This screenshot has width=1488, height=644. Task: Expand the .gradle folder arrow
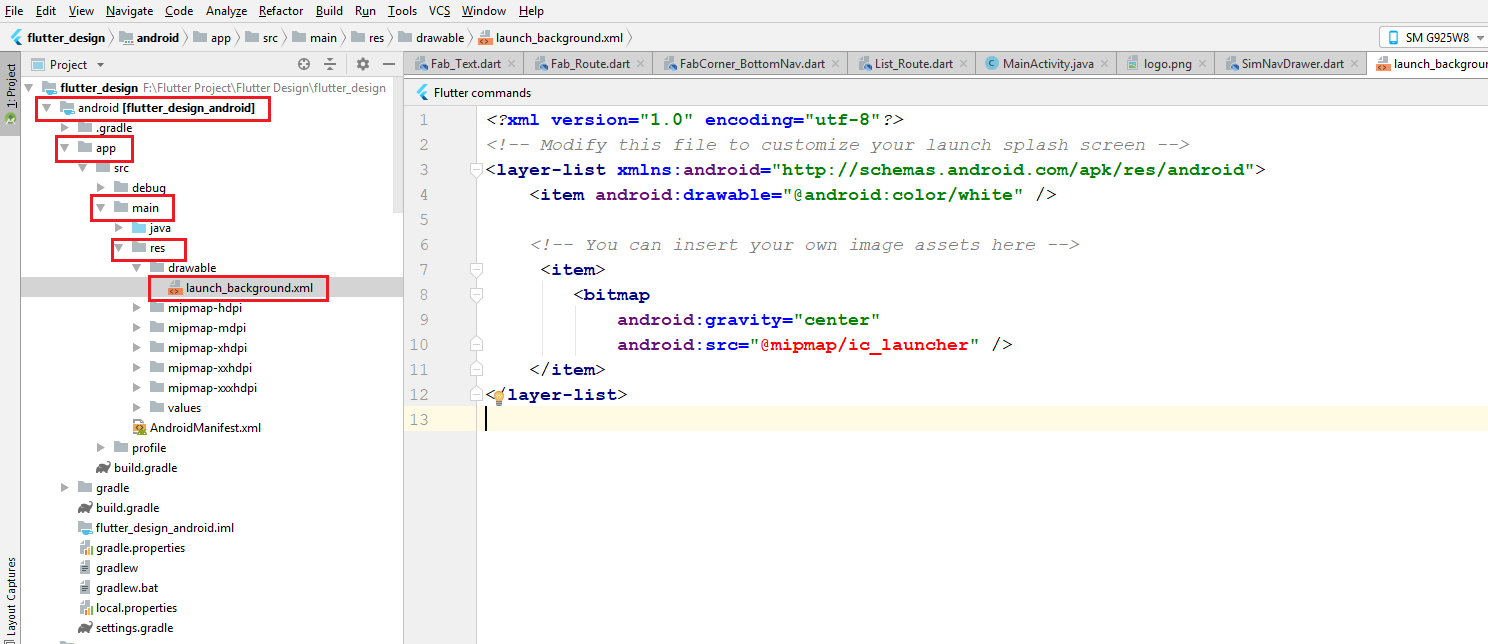(65, 128)
